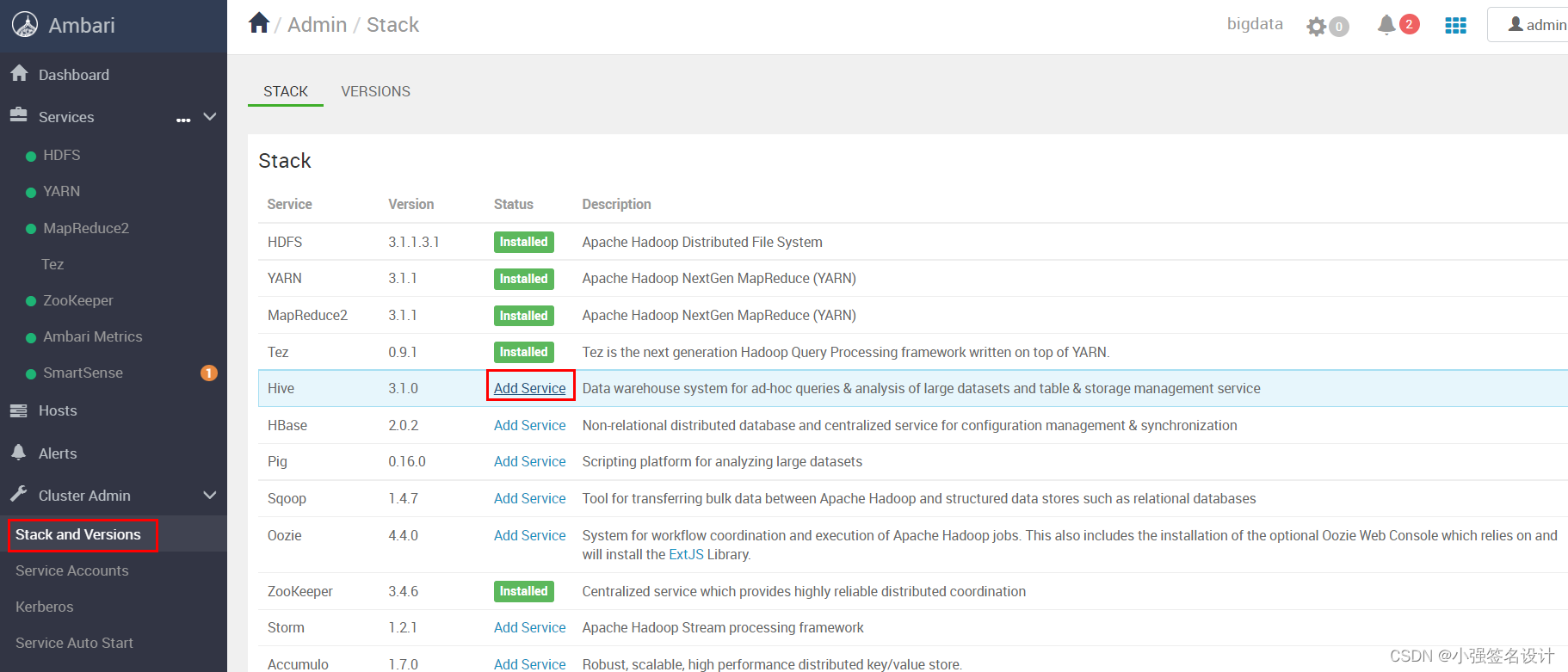Click the Status column header

514,204
